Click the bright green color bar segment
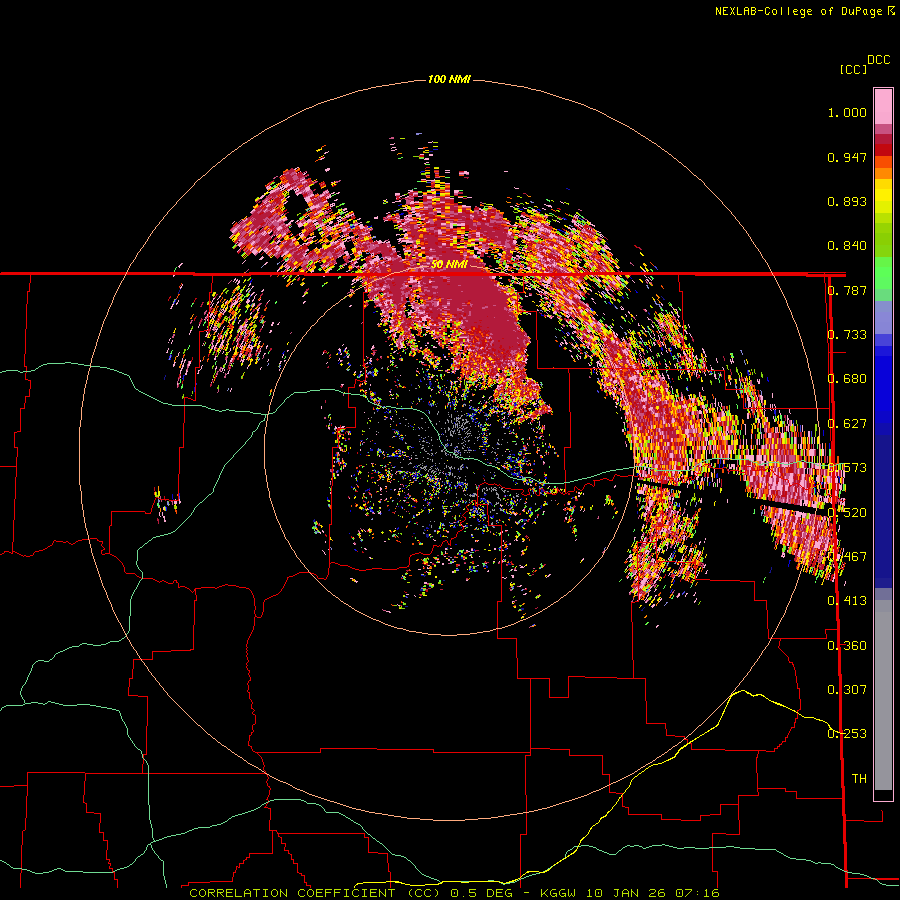900x900 pixels. [883, 273]
